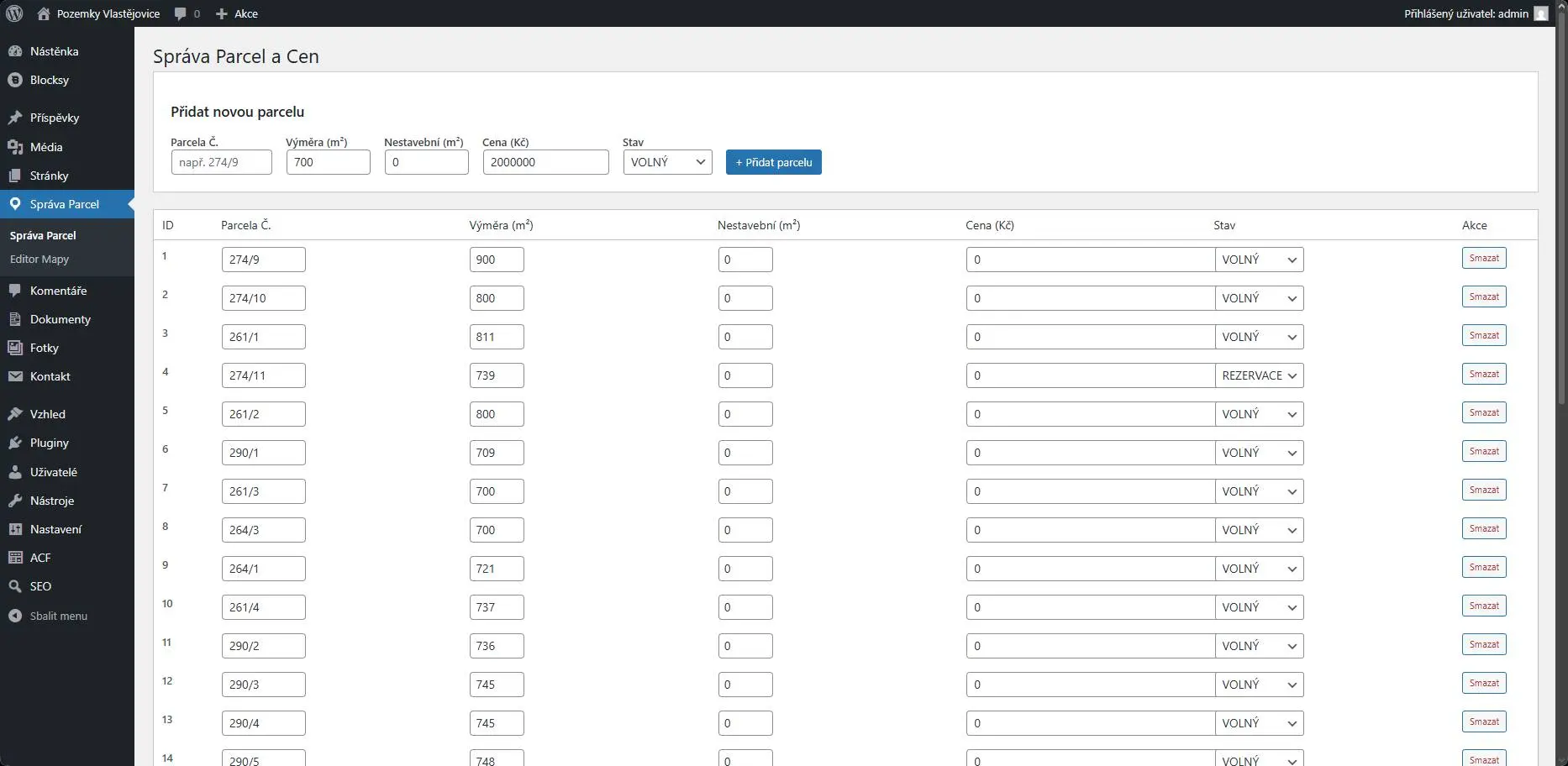
Task: Open Editor Mapy submenu item
Action: (x=39, y=259)
